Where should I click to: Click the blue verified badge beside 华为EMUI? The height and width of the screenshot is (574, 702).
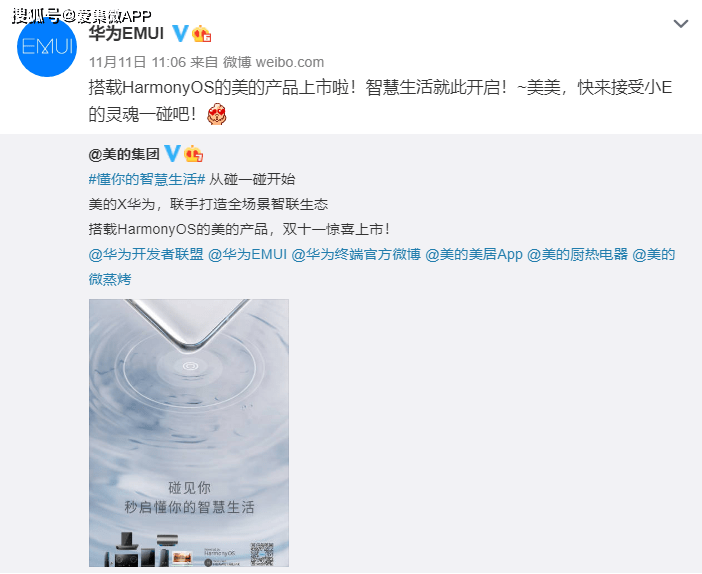coord(180,33)
